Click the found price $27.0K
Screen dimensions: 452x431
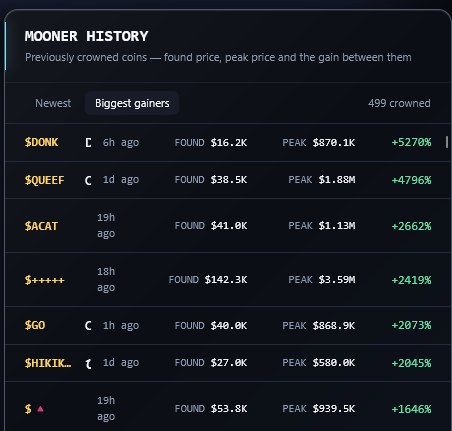click(x=229, y=363)
